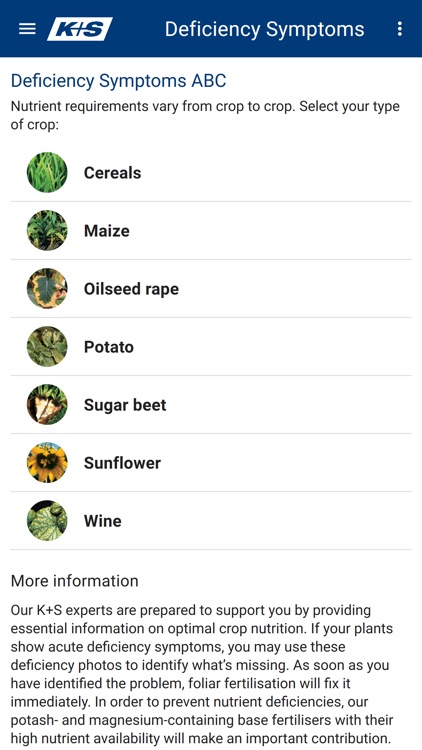Tap the Oilseed rape leaf thumbnail
The height and width of the screenshot is (750, 422).
tap(47, 288)
